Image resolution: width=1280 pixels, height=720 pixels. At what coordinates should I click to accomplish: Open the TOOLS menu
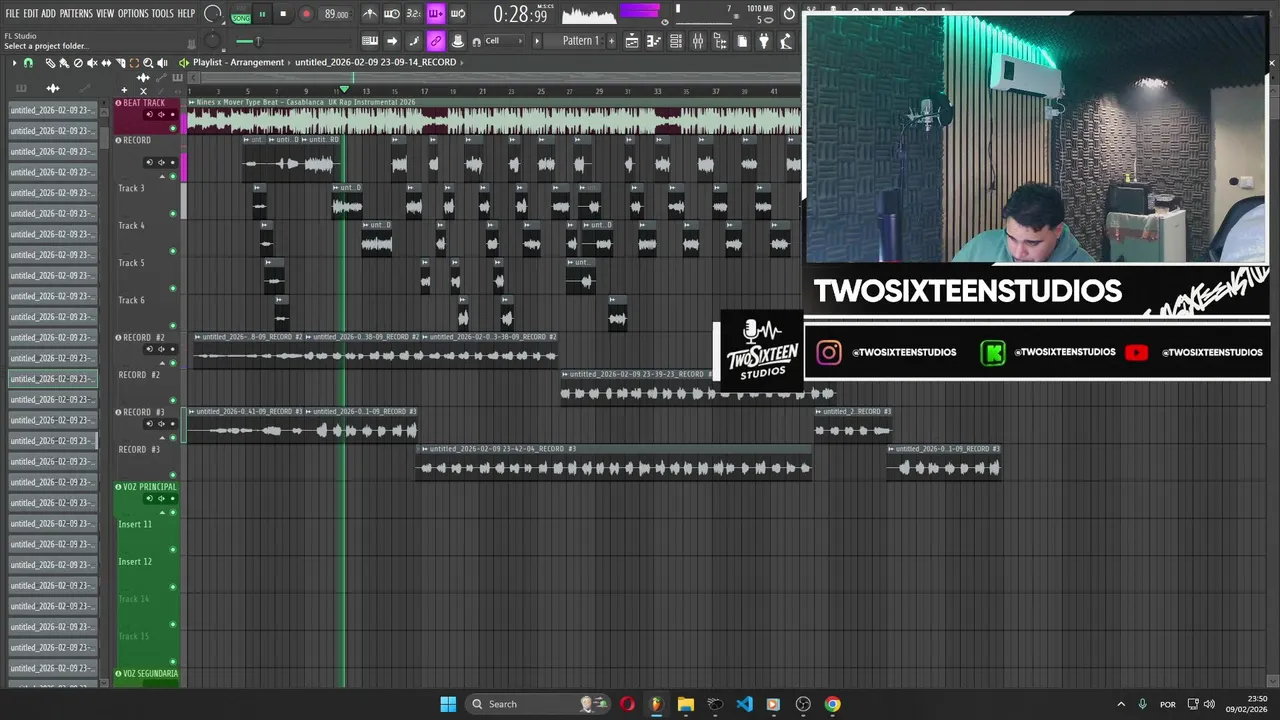(x=162, y=14)
